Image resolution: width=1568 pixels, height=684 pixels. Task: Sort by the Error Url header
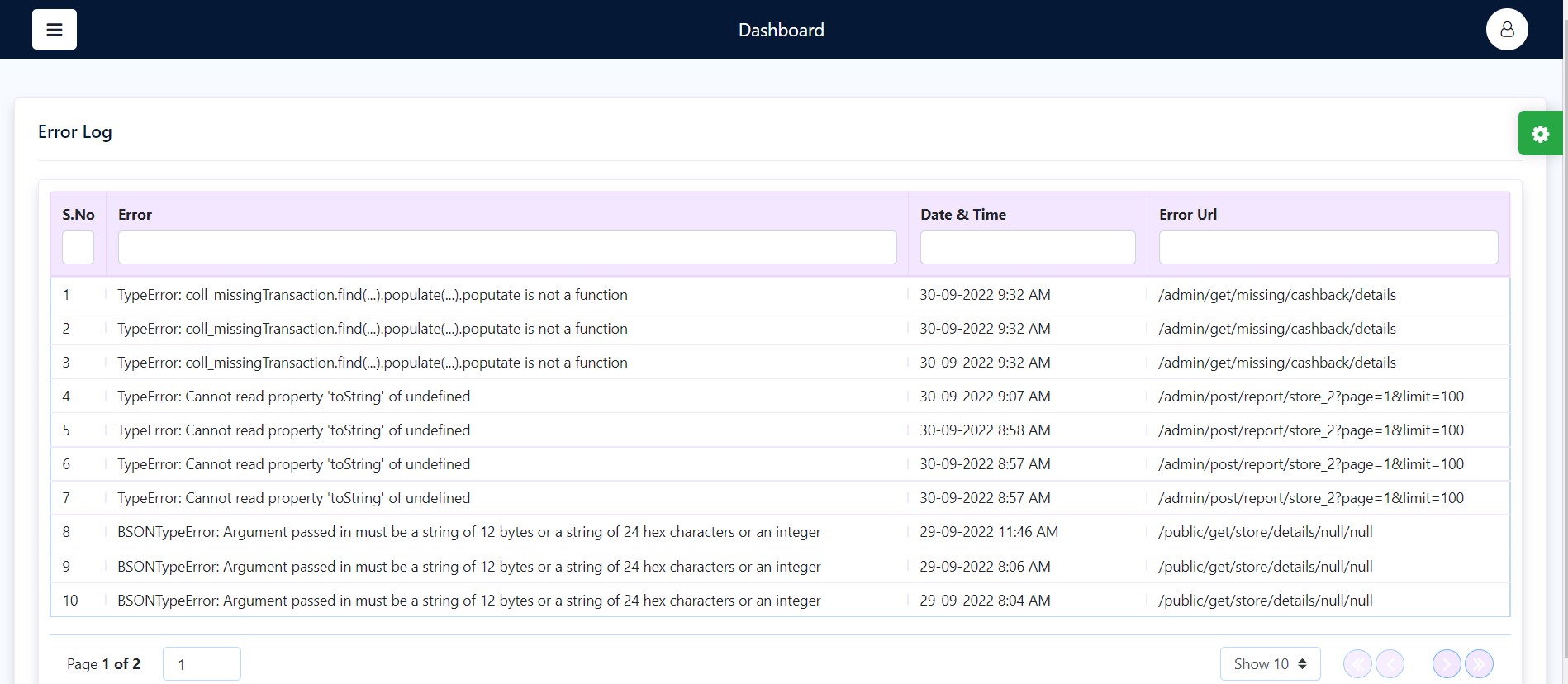click(x=1188, y=215)
